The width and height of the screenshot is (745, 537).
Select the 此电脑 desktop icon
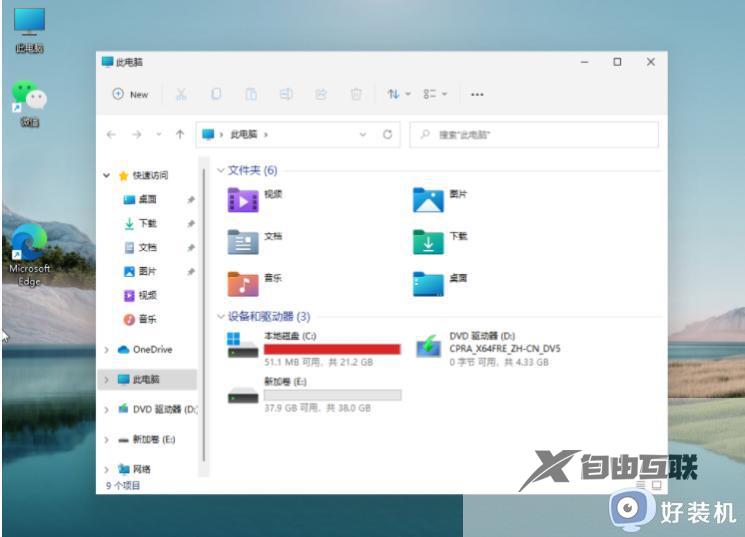point(29,29)
